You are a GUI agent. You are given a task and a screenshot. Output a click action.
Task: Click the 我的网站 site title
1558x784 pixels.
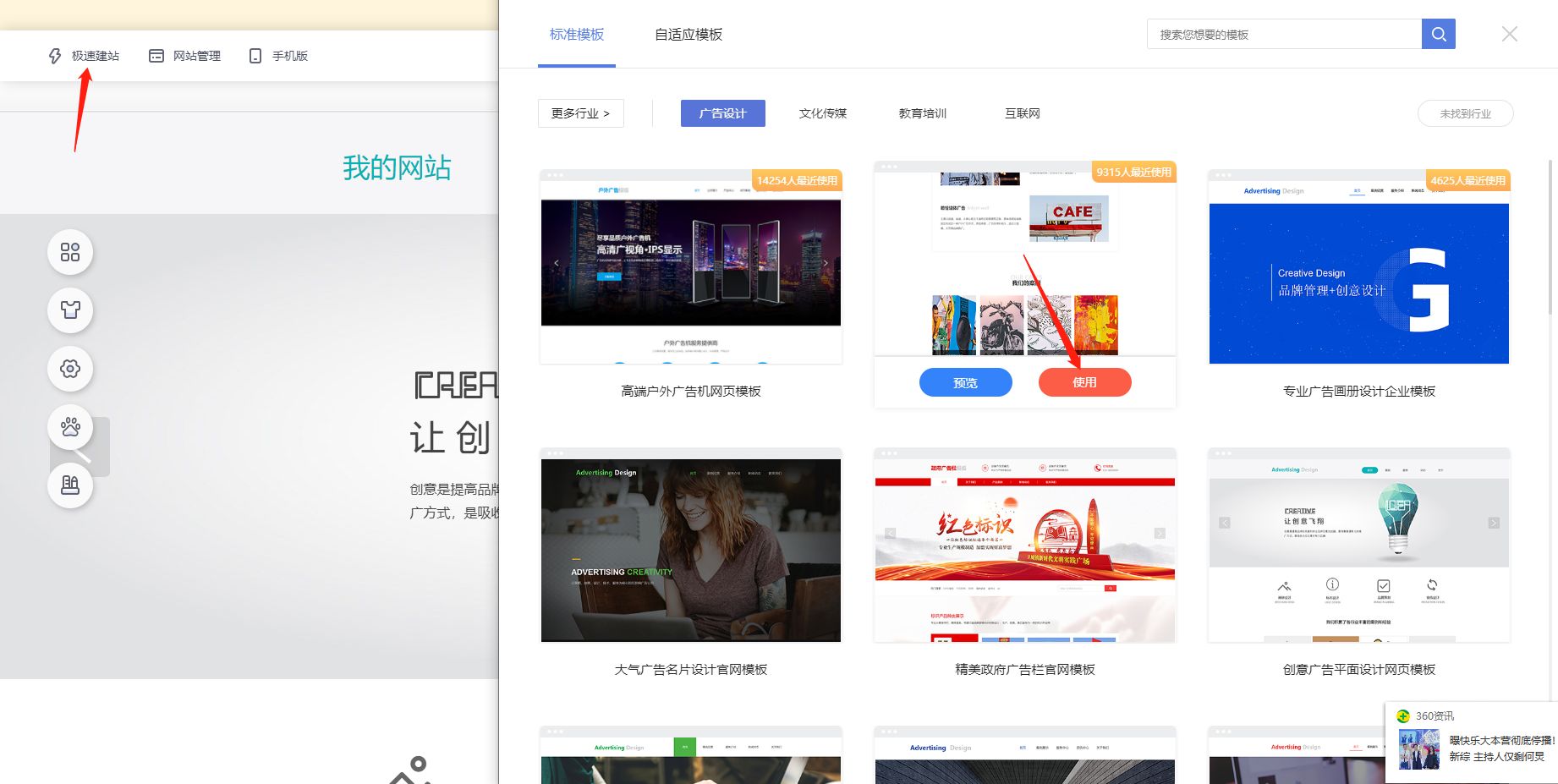[397, 167]
